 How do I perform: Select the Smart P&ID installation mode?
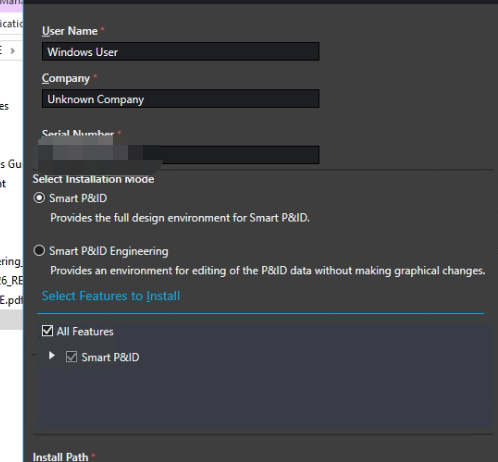pos(39,198)
